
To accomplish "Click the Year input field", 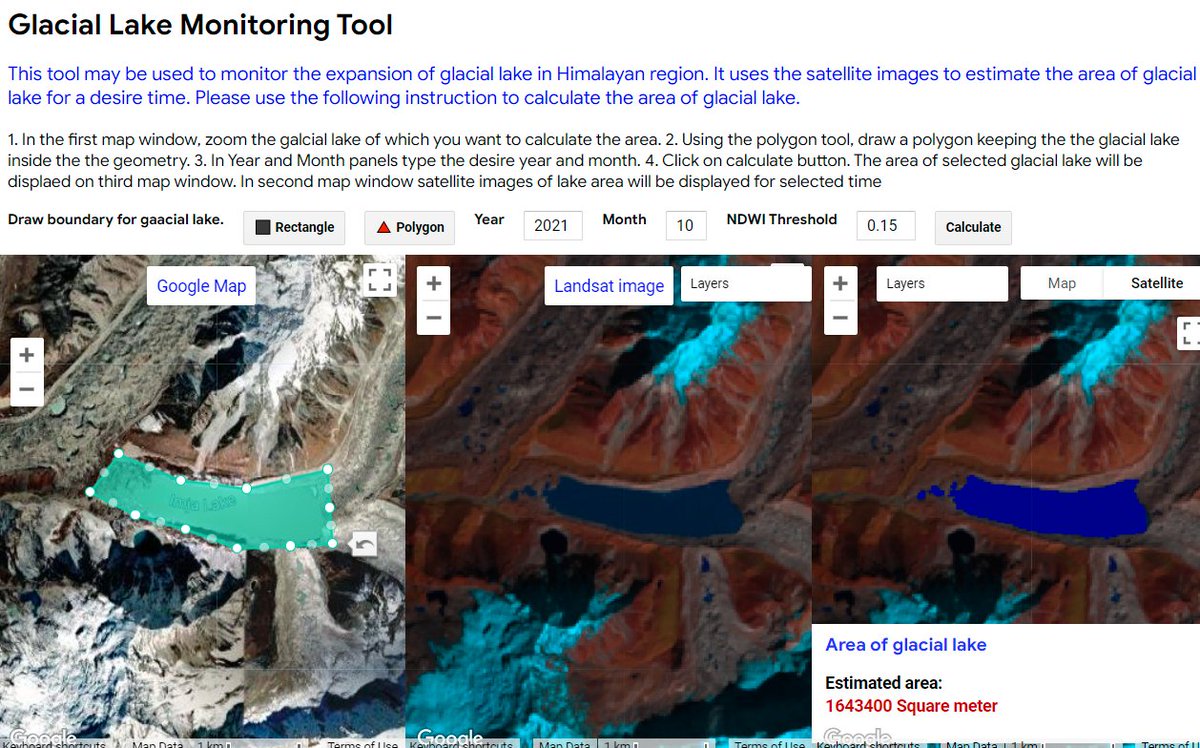I will 552,225.
